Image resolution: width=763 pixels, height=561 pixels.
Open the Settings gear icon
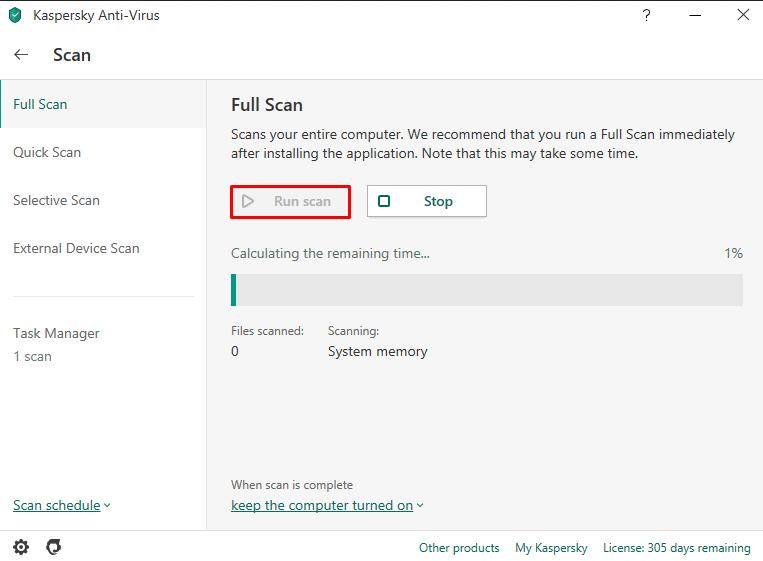(x=21, y=547)
